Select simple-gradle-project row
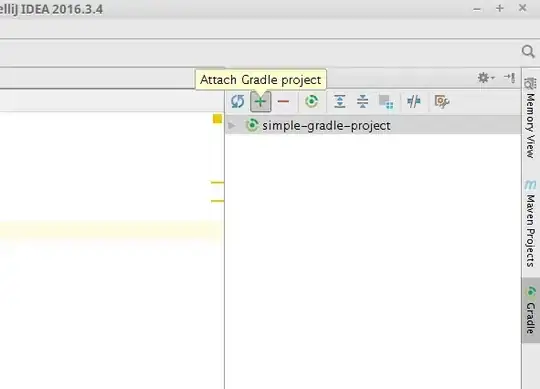 (x=373, y=125)
